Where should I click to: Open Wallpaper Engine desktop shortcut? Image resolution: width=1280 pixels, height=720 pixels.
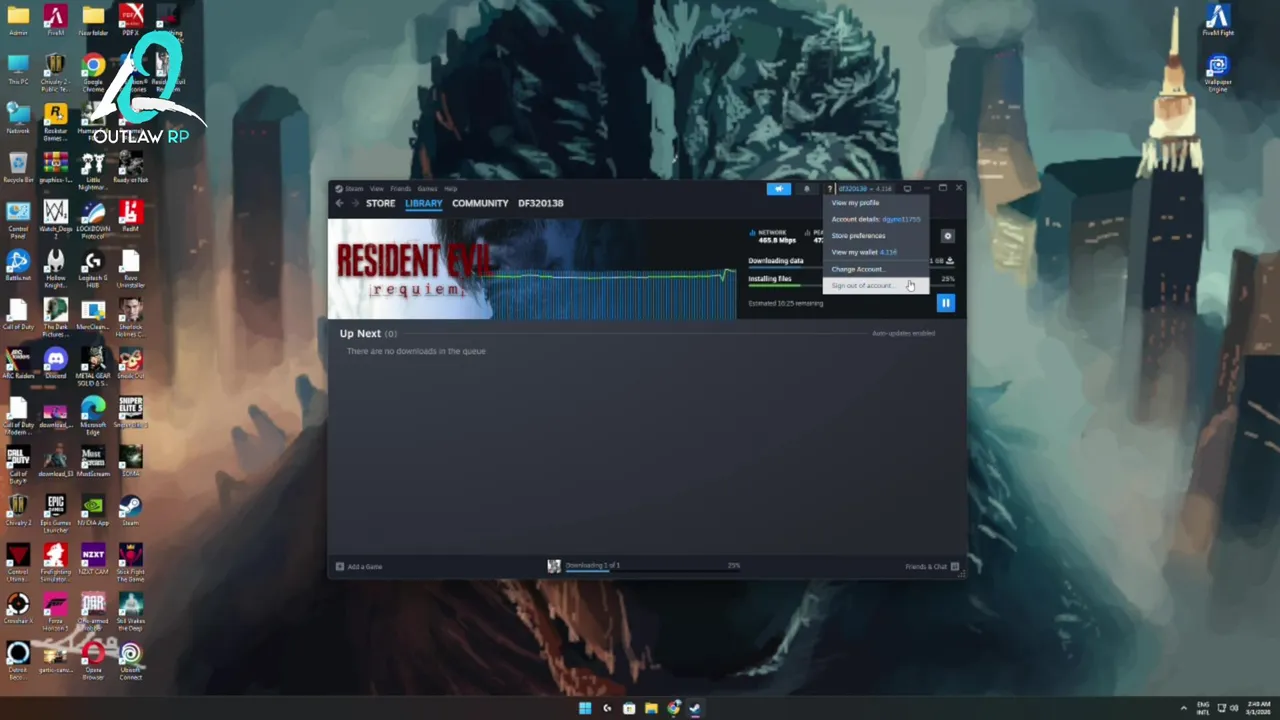click(1217, 74)
